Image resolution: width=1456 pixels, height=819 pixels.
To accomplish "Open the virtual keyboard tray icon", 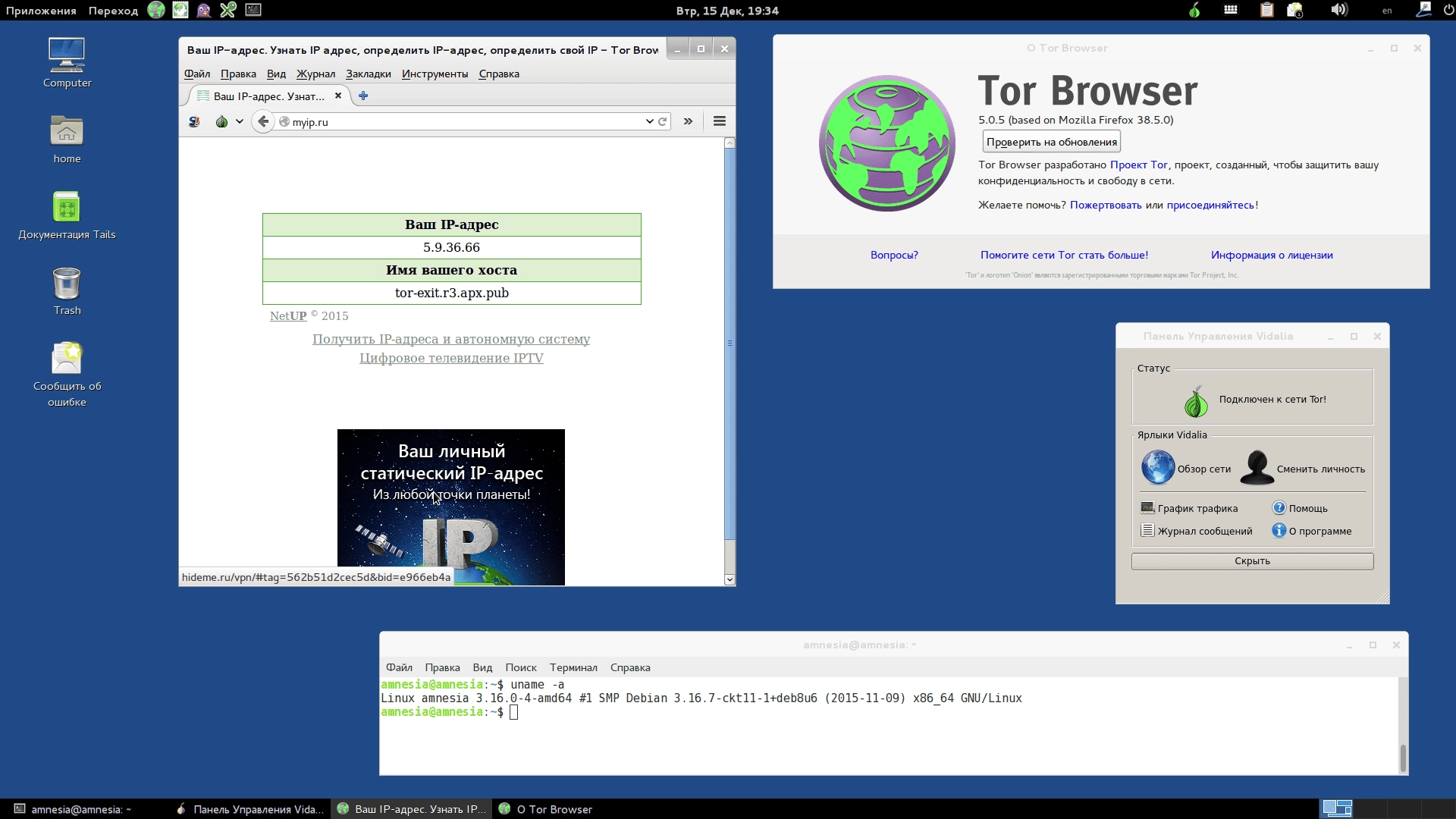I will point(1231,10).
